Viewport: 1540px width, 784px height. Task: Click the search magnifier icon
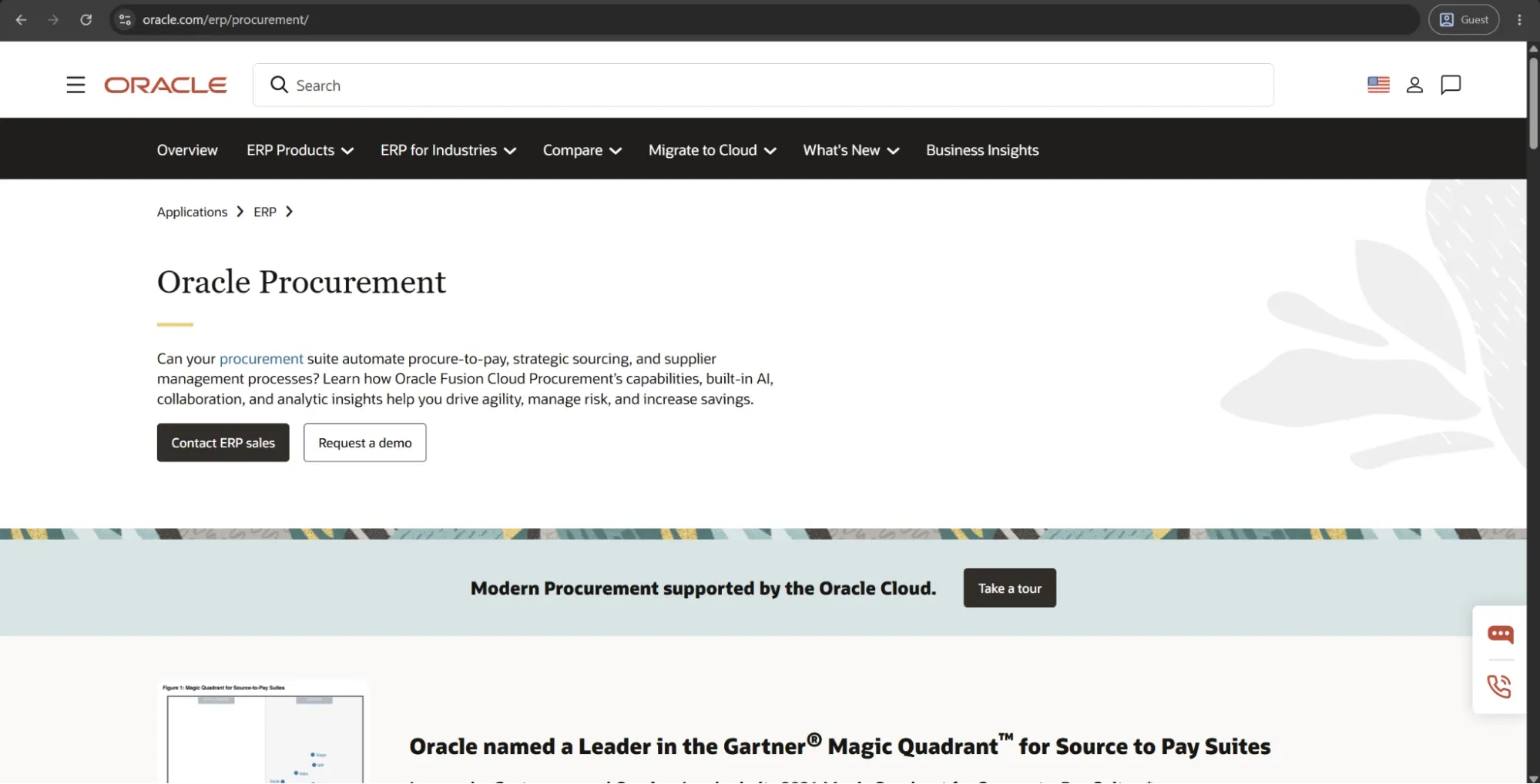click(x=279, y=85)
